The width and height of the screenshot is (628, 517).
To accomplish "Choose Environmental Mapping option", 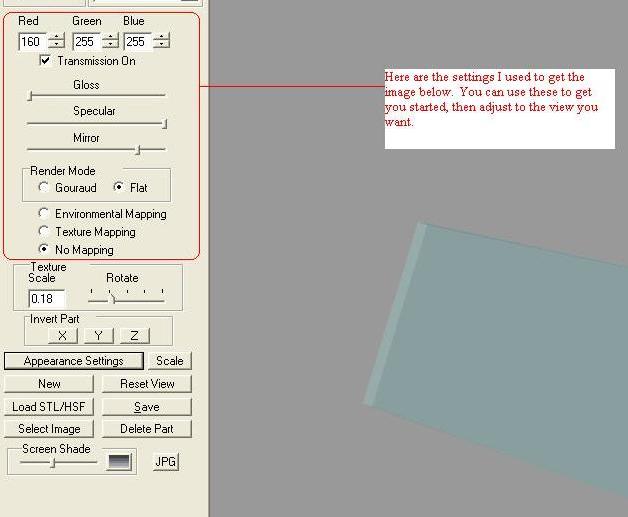I will (x=44, y=214).
